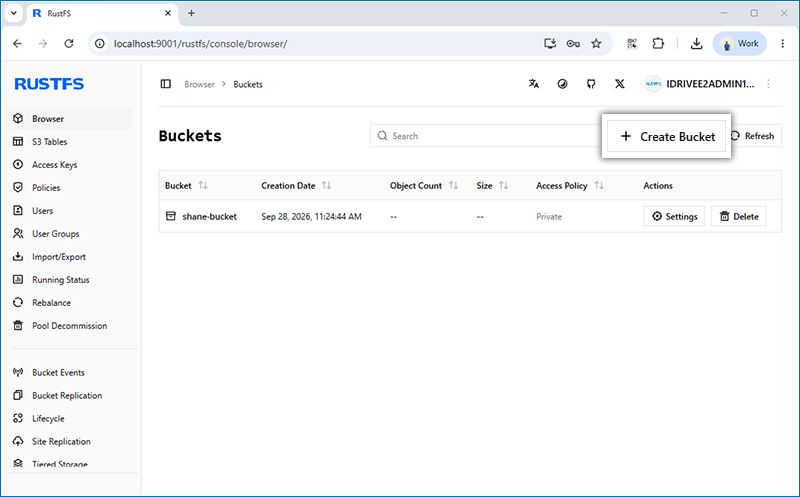Click the Site Replication cloud icon
Viewport: 800px width, 497px height.
pyautogui.click(x=18, y=441)
